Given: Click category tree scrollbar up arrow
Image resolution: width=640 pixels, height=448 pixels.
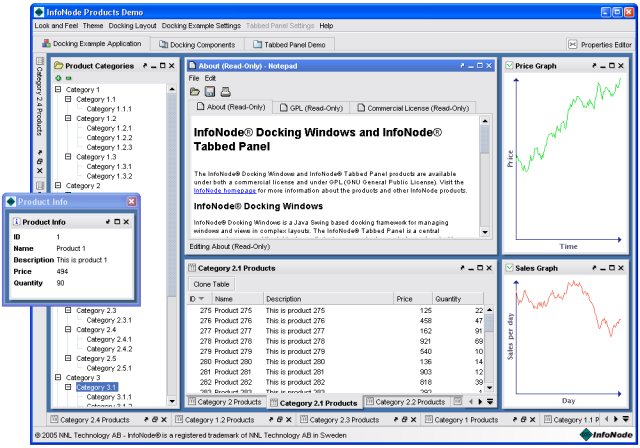Looking at the screenshot, I should (x=172, y=89).
